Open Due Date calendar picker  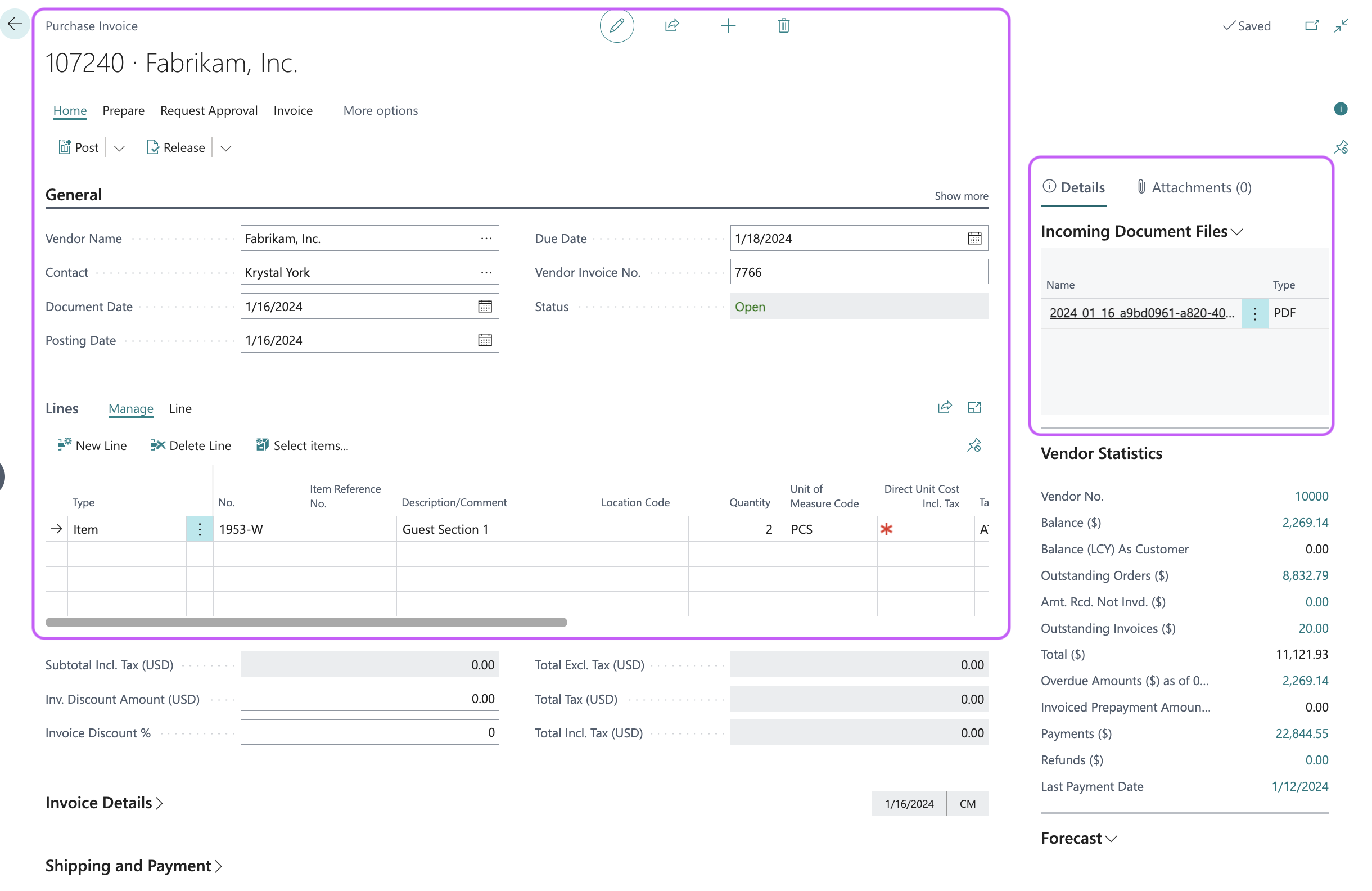975,238
